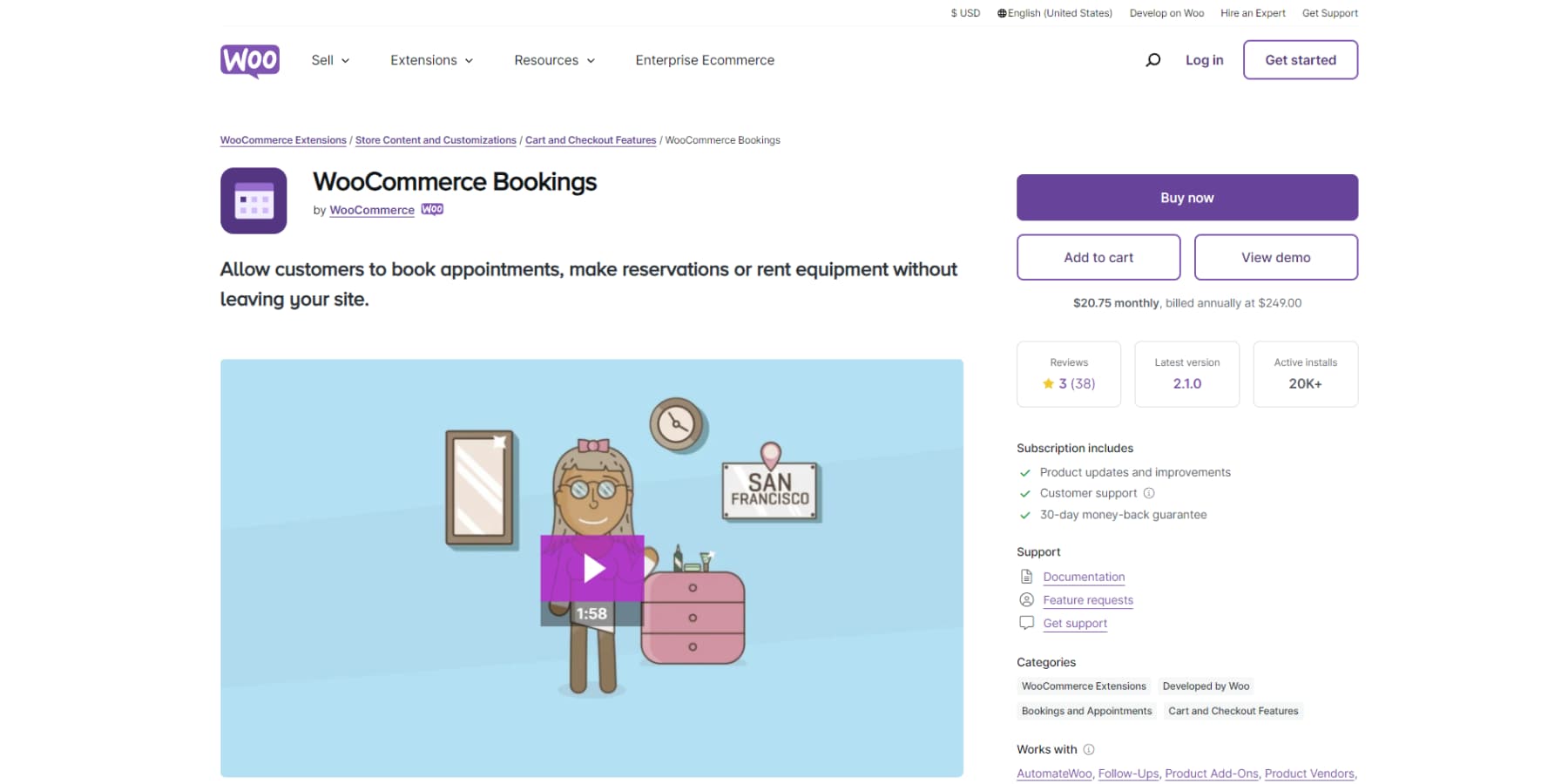Open Cart and Checkout Features breadcrumb
Image resolution: width=1568 pixels, height=784 pixels.
[591, 140]
